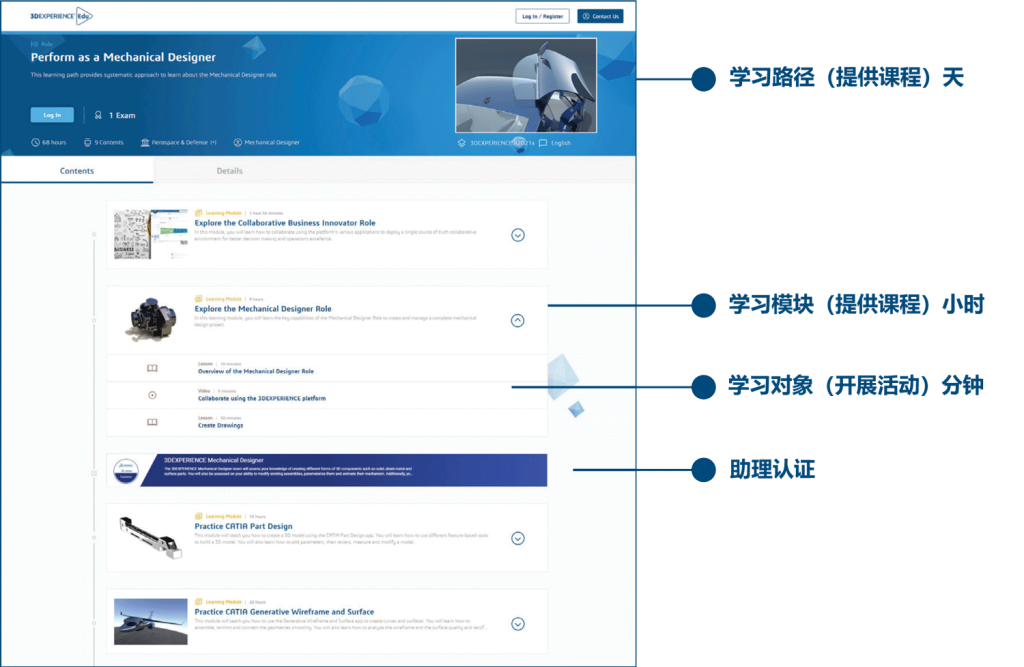Click the exam ribbon badge icon
The width and height of the screenshot is (1024, 667).
pos(98,115)
